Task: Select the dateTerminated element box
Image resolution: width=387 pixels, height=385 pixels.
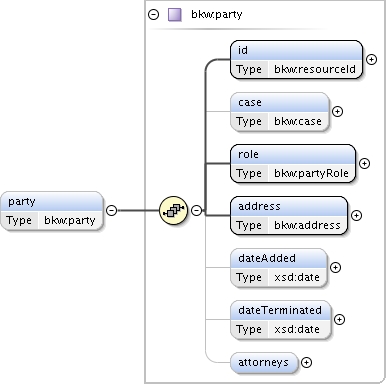Action: pos(281,320)
